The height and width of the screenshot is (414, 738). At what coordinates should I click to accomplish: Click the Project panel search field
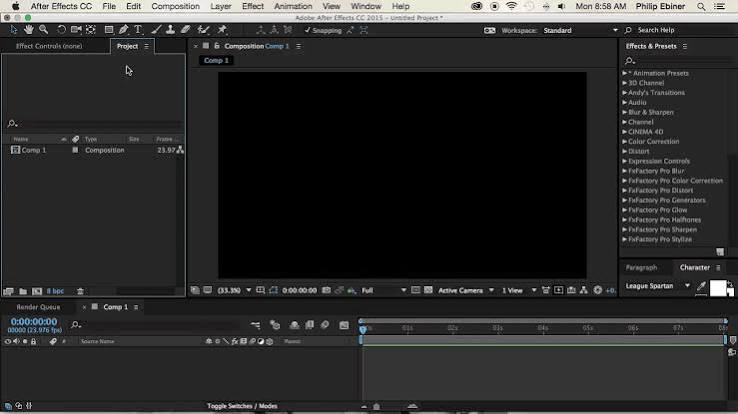[94, 124]
